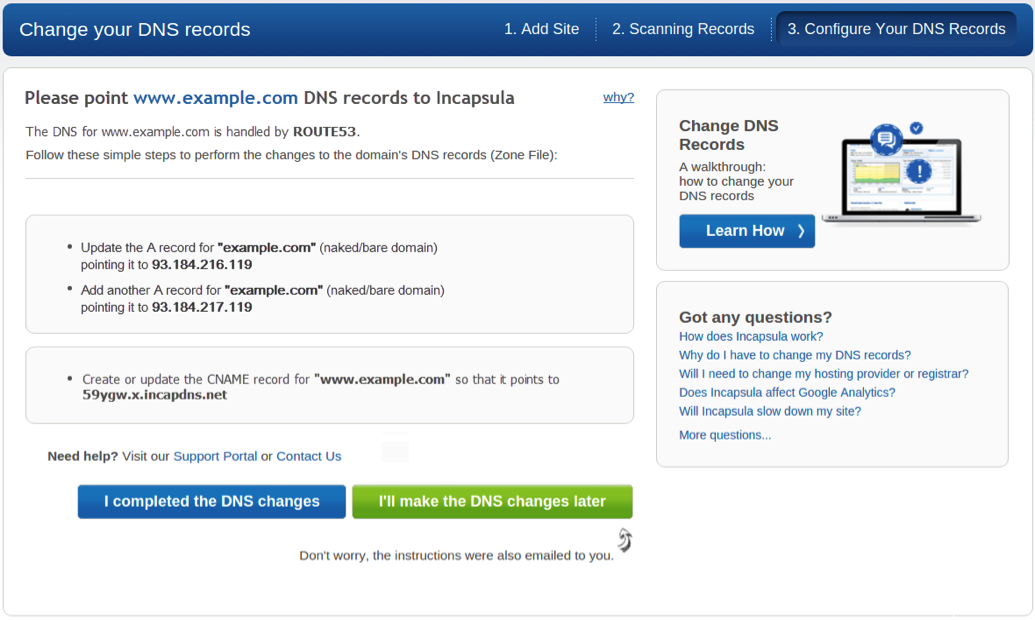Open the hosting provider or registrar question
The width and height of the screenshot is (1035, 620).
(823, 374)
